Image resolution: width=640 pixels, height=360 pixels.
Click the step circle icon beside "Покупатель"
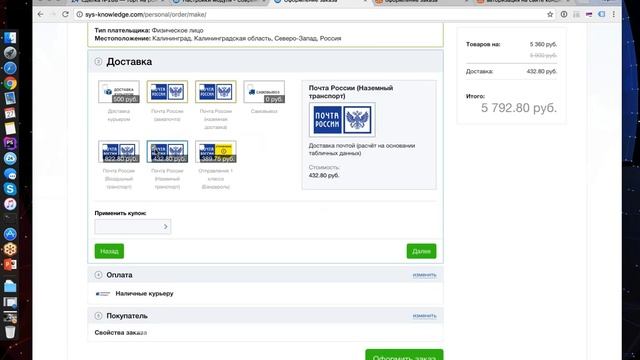98,316
